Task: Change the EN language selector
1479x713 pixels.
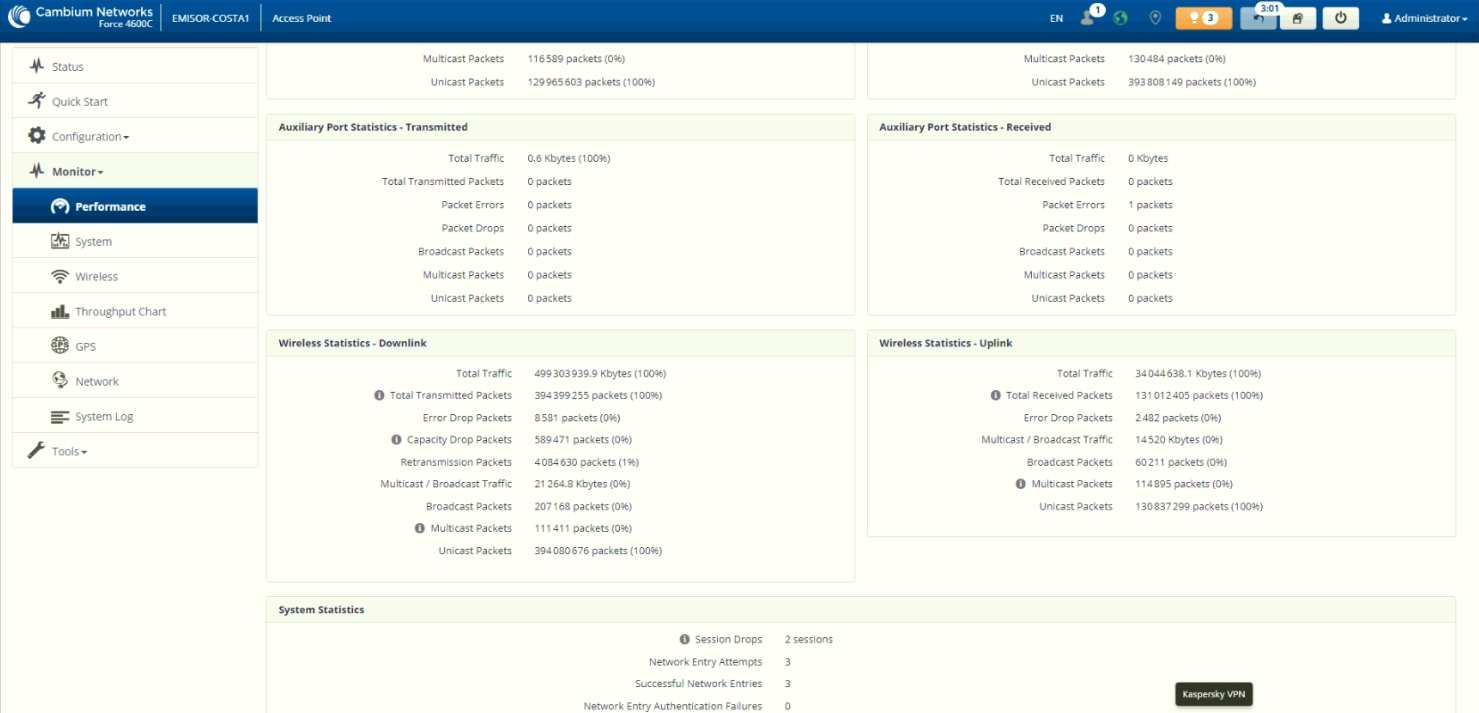Action: coord(1056,18)
